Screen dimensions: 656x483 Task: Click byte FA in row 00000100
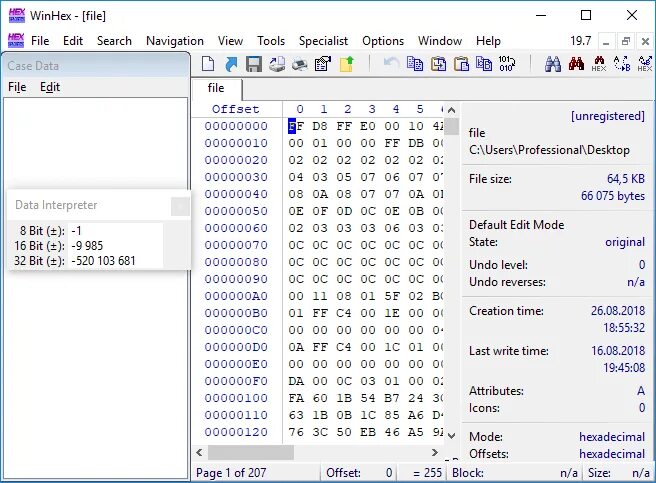tap(296, 398)
